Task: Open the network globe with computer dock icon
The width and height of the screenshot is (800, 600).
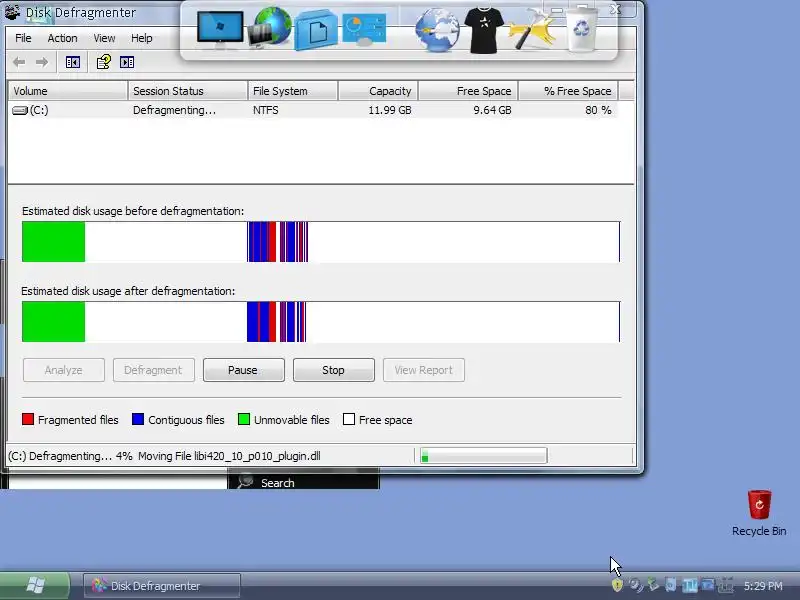Action: pyautogui.click(x=269, y=28)
